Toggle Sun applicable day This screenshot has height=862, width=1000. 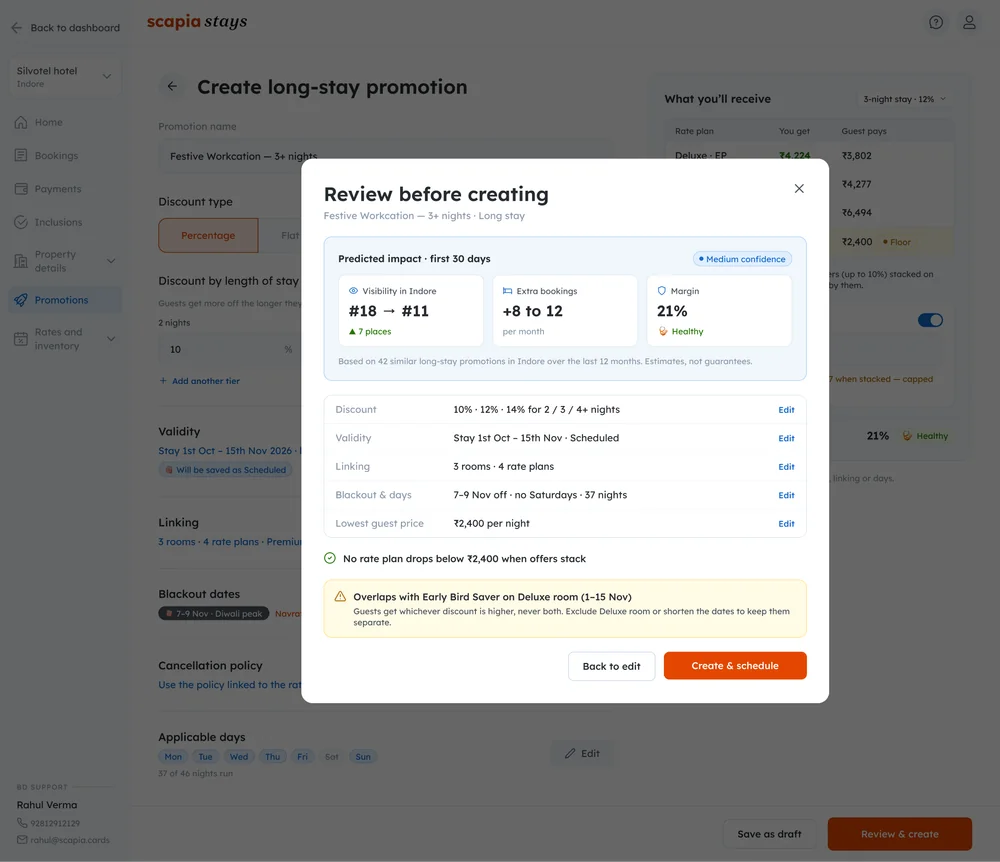click(x=363, y=757)
